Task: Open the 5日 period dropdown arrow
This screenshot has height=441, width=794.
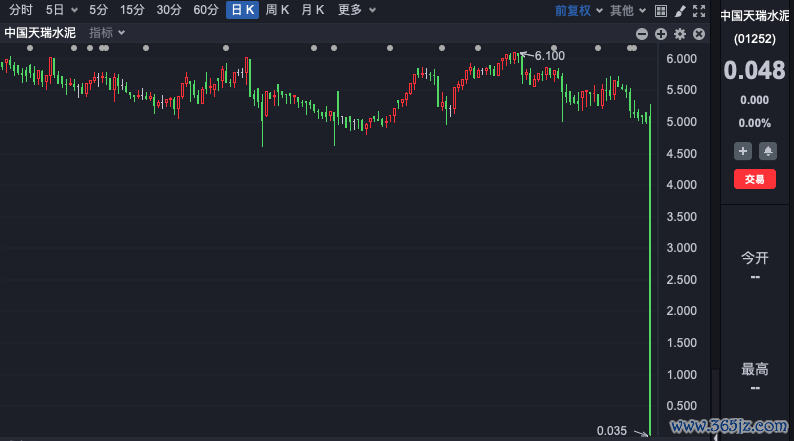Action: point(74,10)
